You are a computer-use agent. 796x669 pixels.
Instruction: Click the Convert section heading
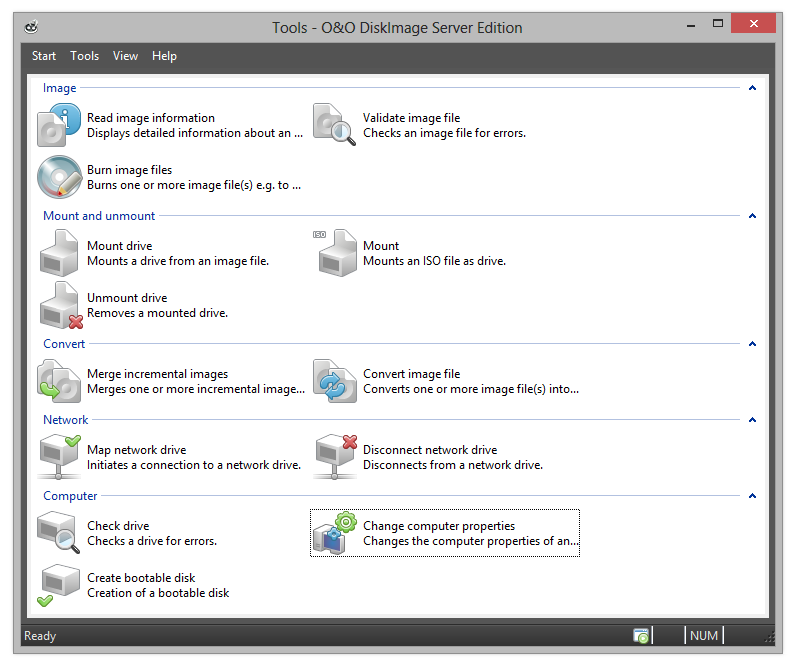[x=64, y=344]
